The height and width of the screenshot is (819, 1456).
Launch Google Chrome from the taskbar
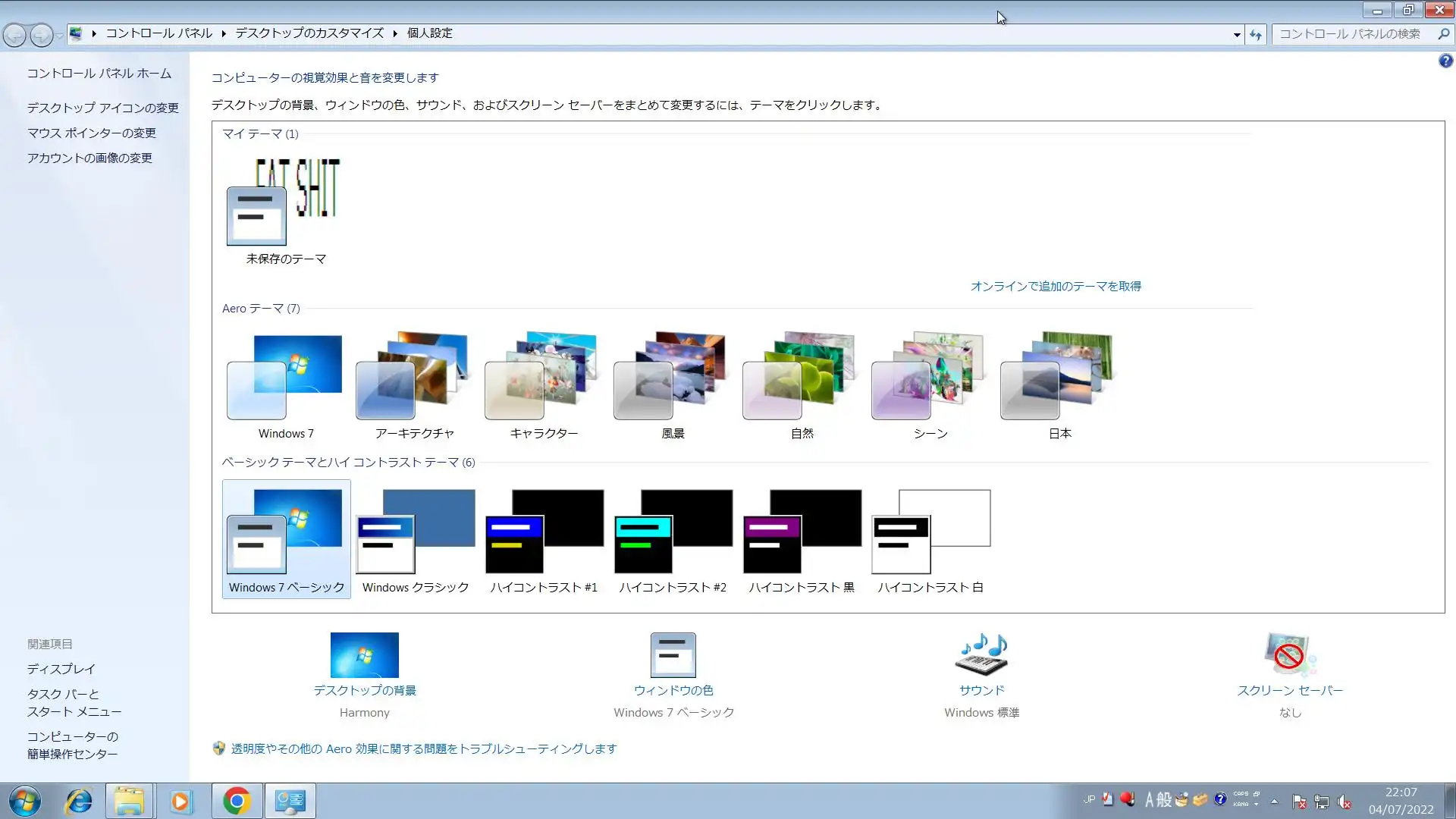tap(237, 801)
